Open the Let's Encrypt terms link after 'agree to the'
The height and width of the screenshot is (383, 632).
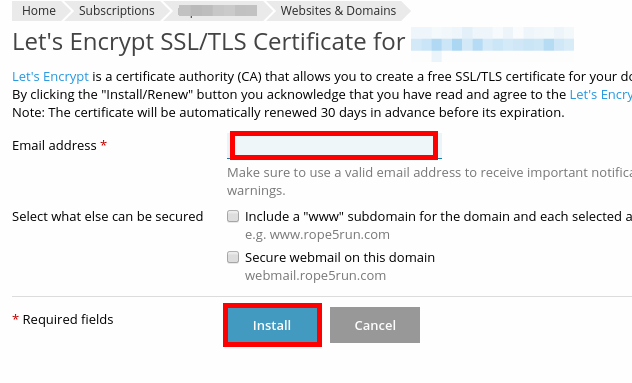pyautogui.click(x=601, y=94)
